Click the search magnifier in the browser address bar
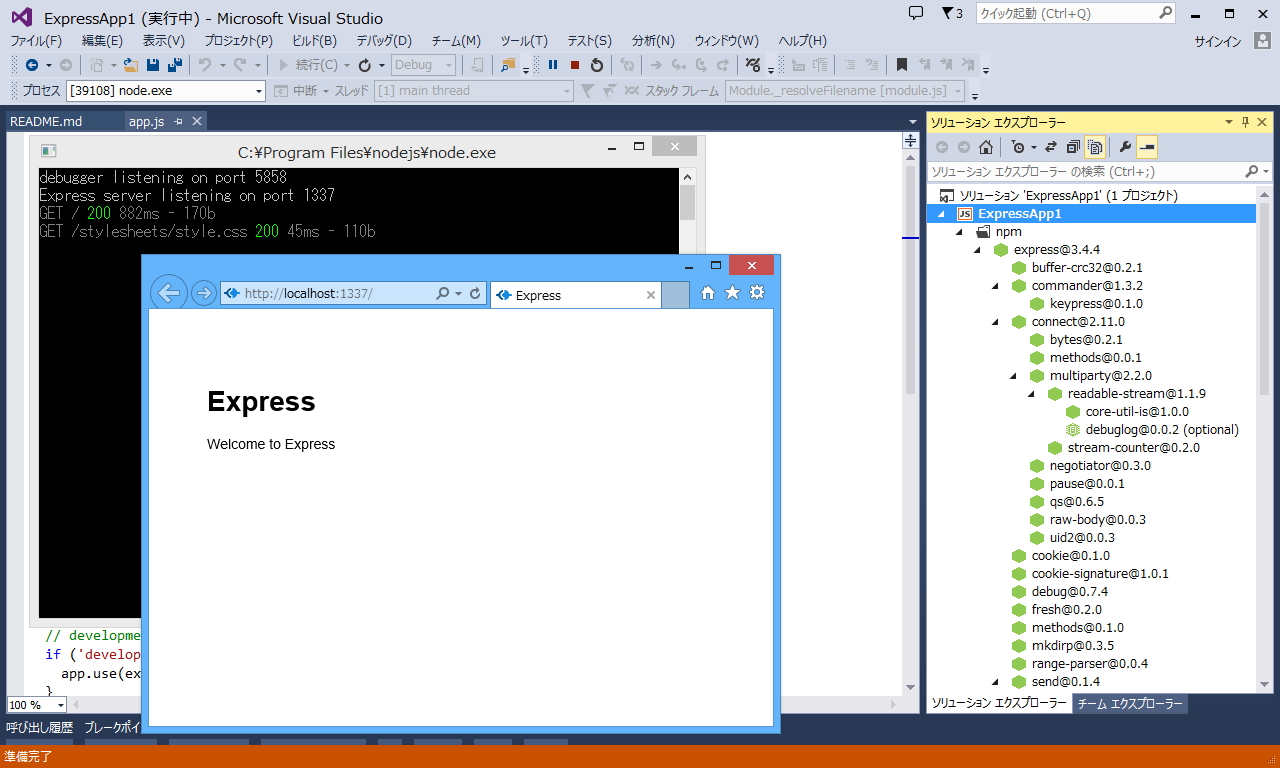The width and height of the screenshot is (1280, 768). [x=443, y=294]
